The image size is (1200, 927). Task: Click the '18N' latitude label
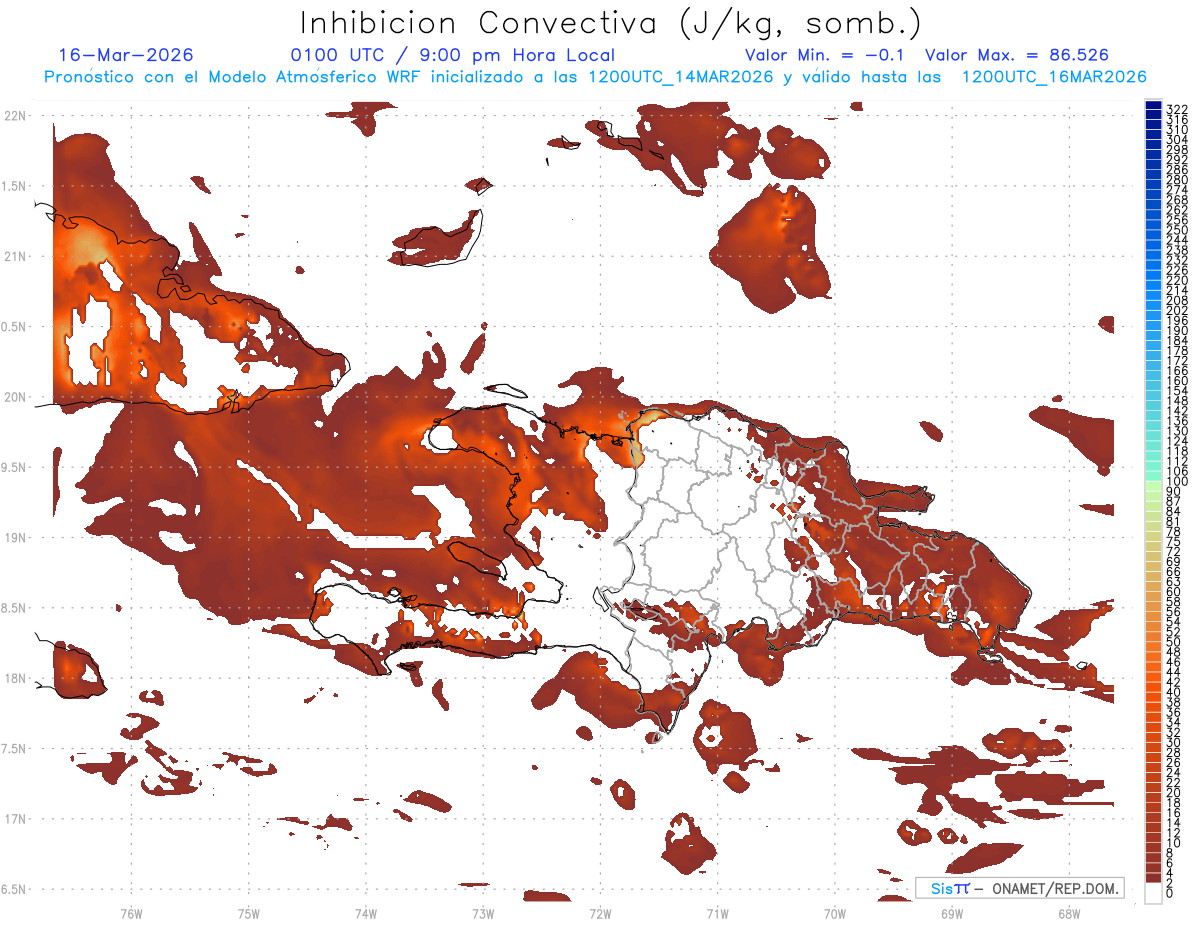tap(15, 679)
